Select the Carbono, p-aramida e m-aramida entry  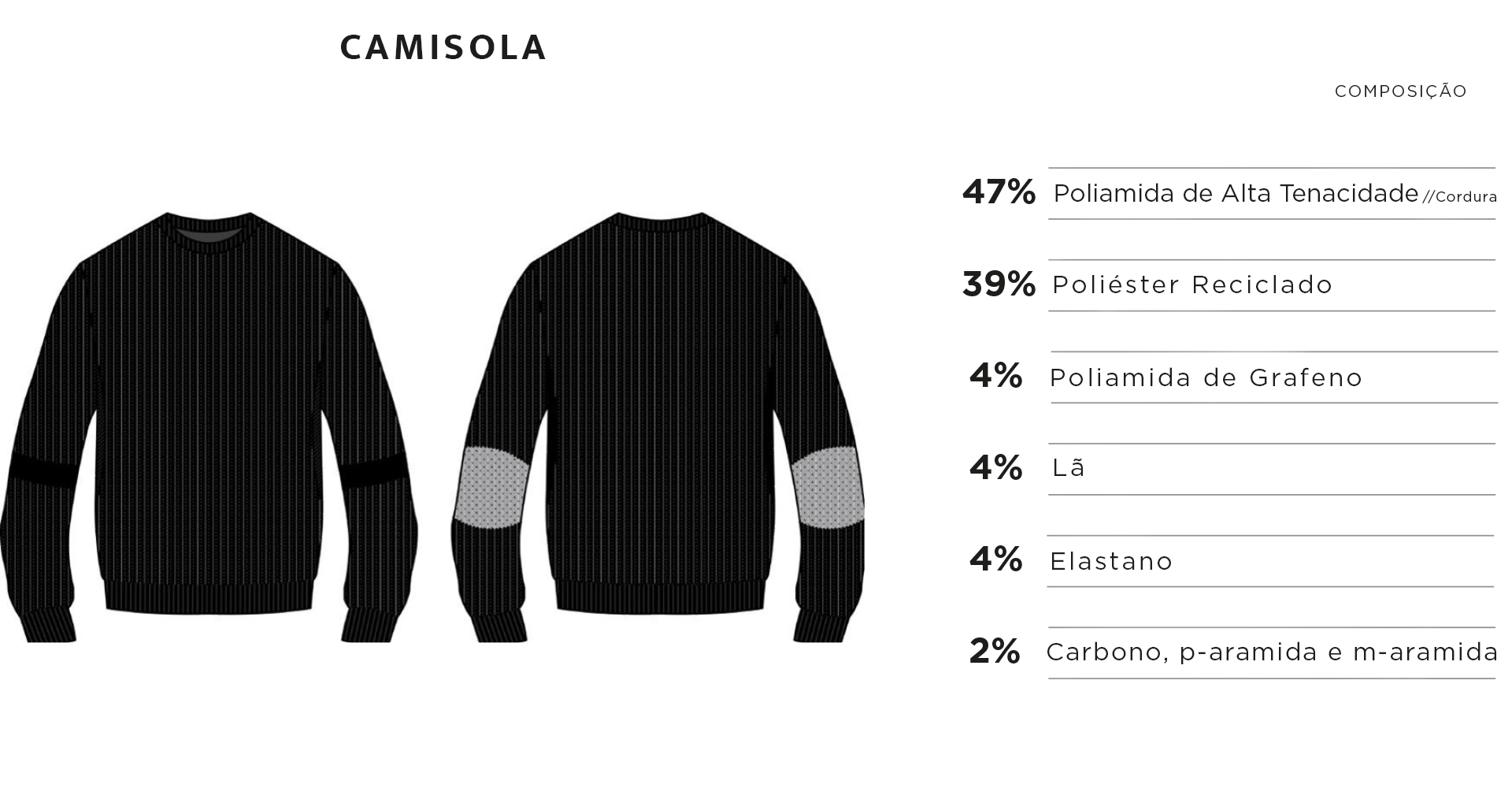(x=1272, y=652)
